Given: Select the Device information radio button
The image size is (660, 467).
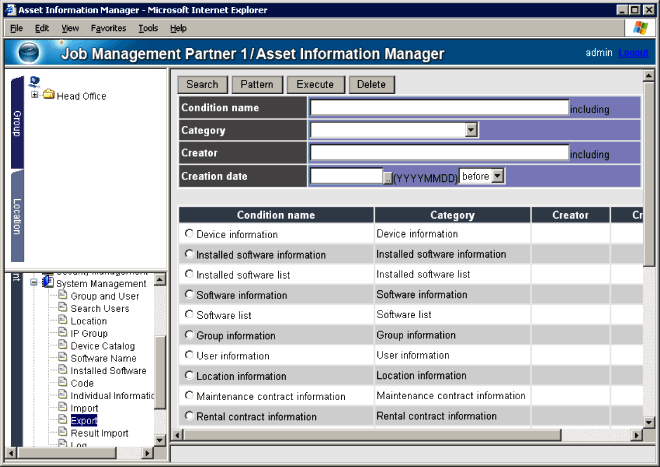Looking at the screenshot, I should coord(188,233).
